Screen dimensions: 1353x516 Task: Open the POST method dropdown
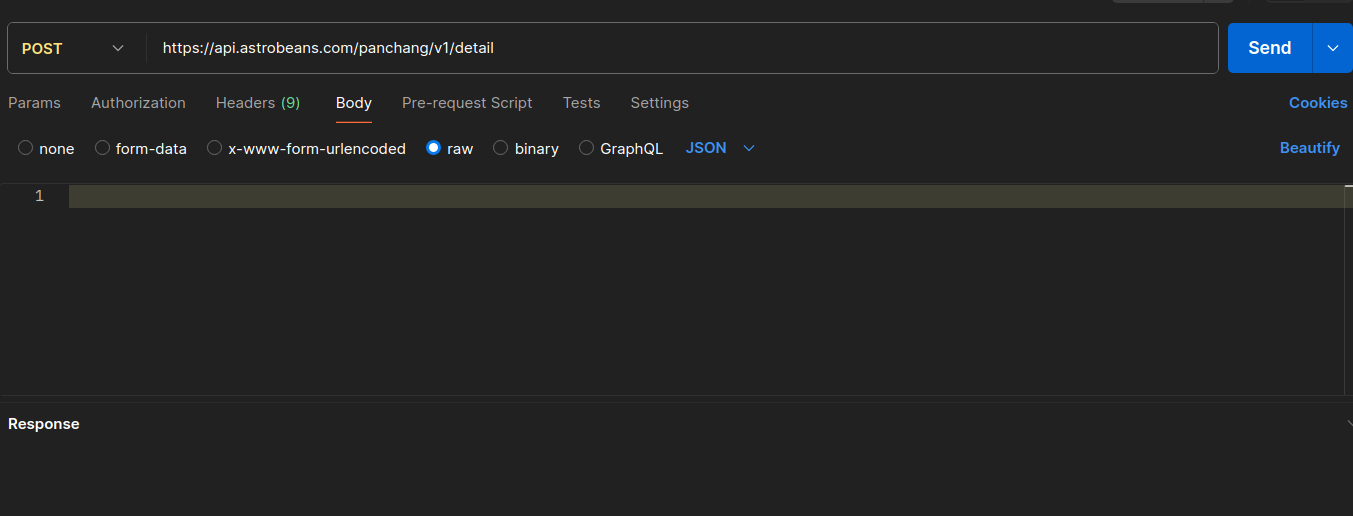pos(75,48)
